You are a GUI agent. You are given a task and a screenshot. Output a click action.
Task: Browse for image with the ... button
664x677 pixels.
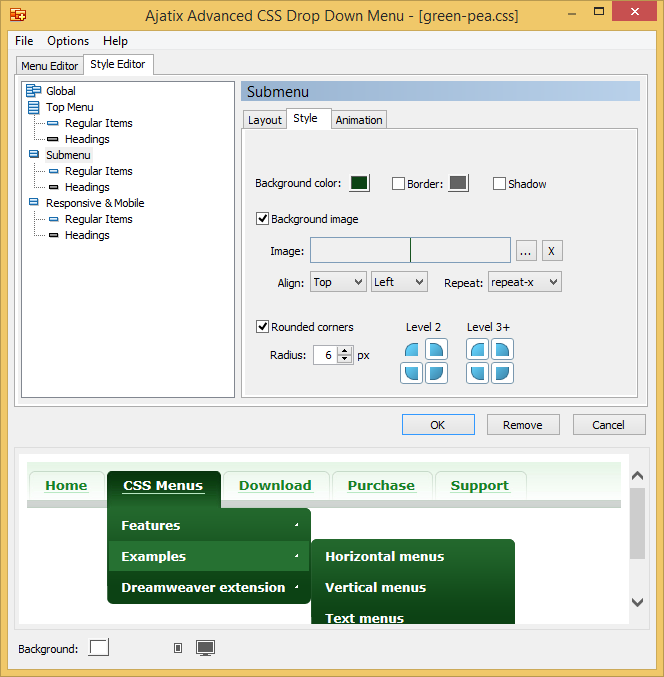[x=526, y=251]
